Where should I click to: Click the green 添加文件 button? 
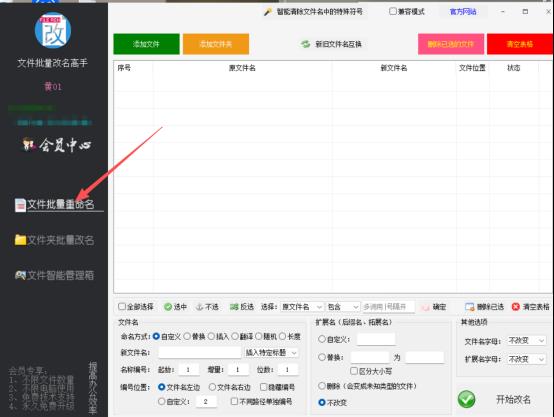click(x=146, y=44)
